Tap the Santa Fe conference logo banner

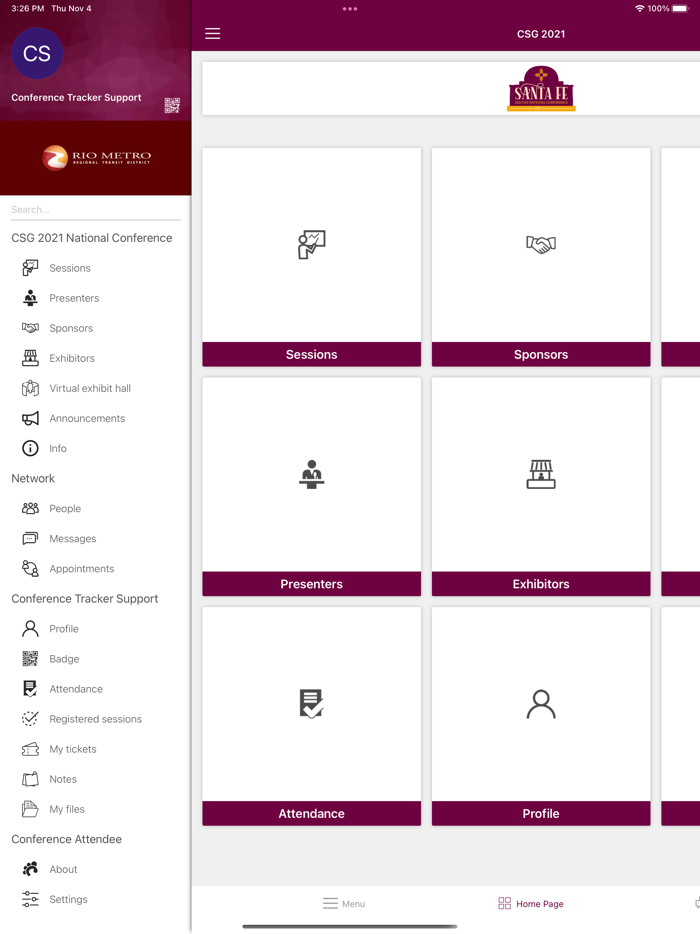[x=541, y=89]
